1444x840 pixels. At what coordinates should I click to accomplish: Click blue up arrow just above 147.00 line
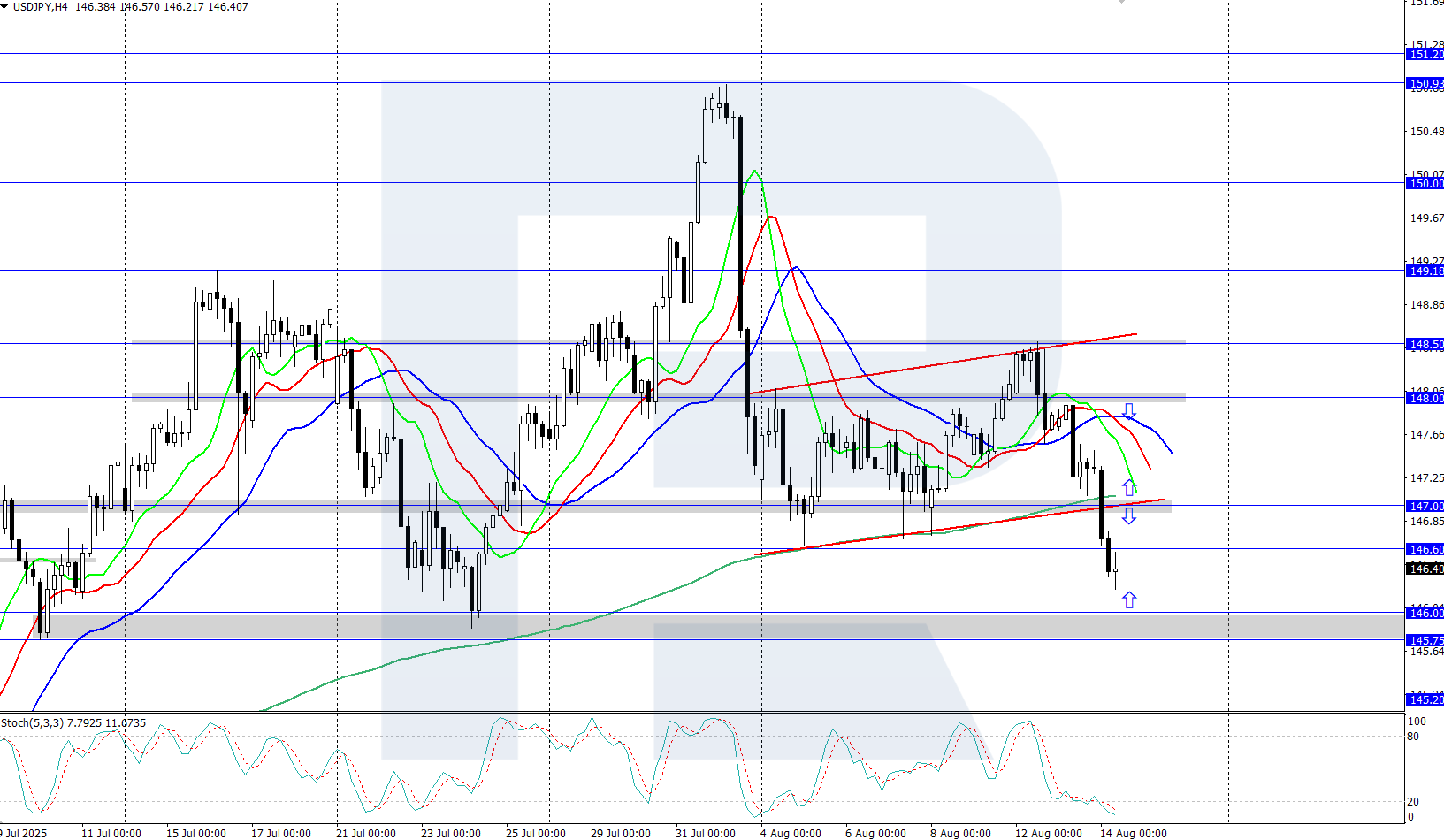(x=1129, y=487)
